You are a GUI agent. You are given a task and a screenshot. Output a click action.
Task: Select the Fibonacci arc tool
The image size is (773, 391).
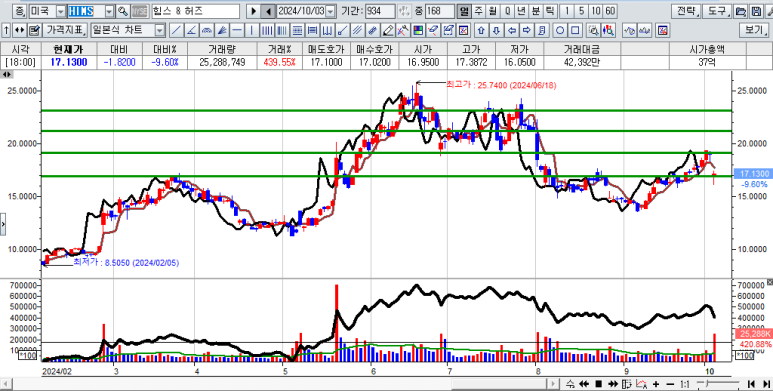207,31
